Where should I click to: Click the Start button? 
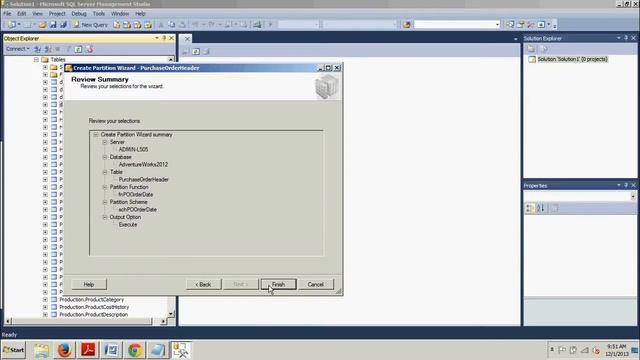pyautogui.click(x=13, y=350)
